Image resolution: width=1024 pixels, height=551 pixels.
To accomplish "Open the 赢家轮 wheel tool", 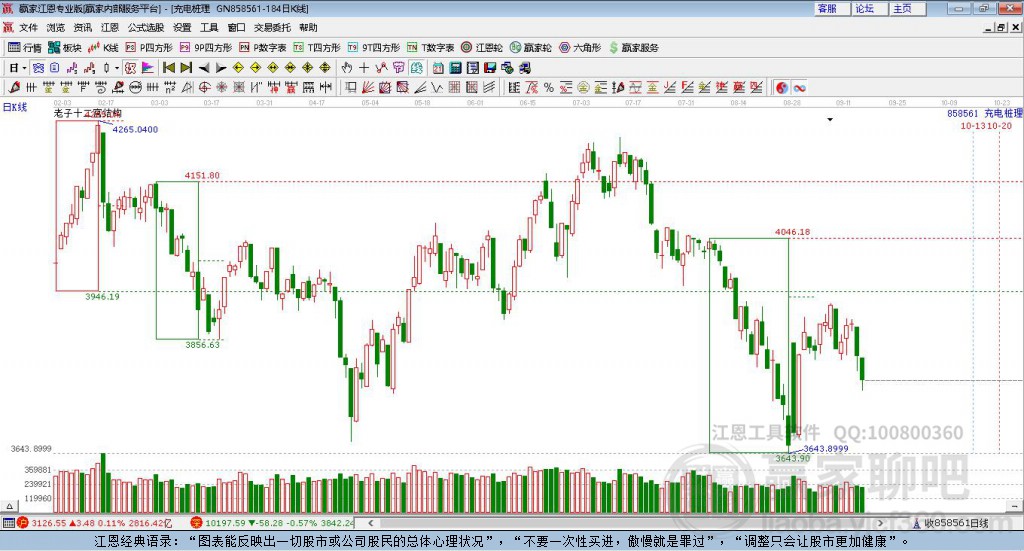I will coord(530,48).
